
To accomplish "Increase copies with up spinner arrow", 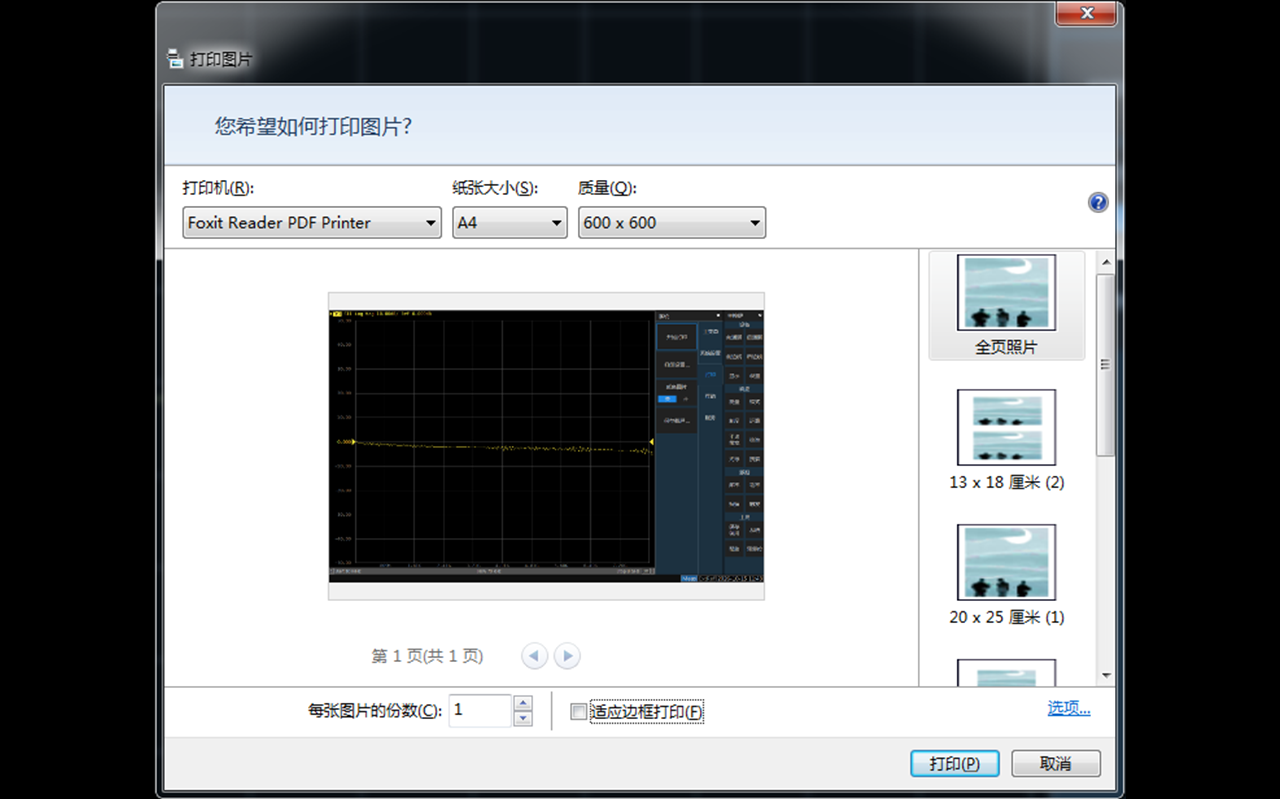I will [523, 703].
